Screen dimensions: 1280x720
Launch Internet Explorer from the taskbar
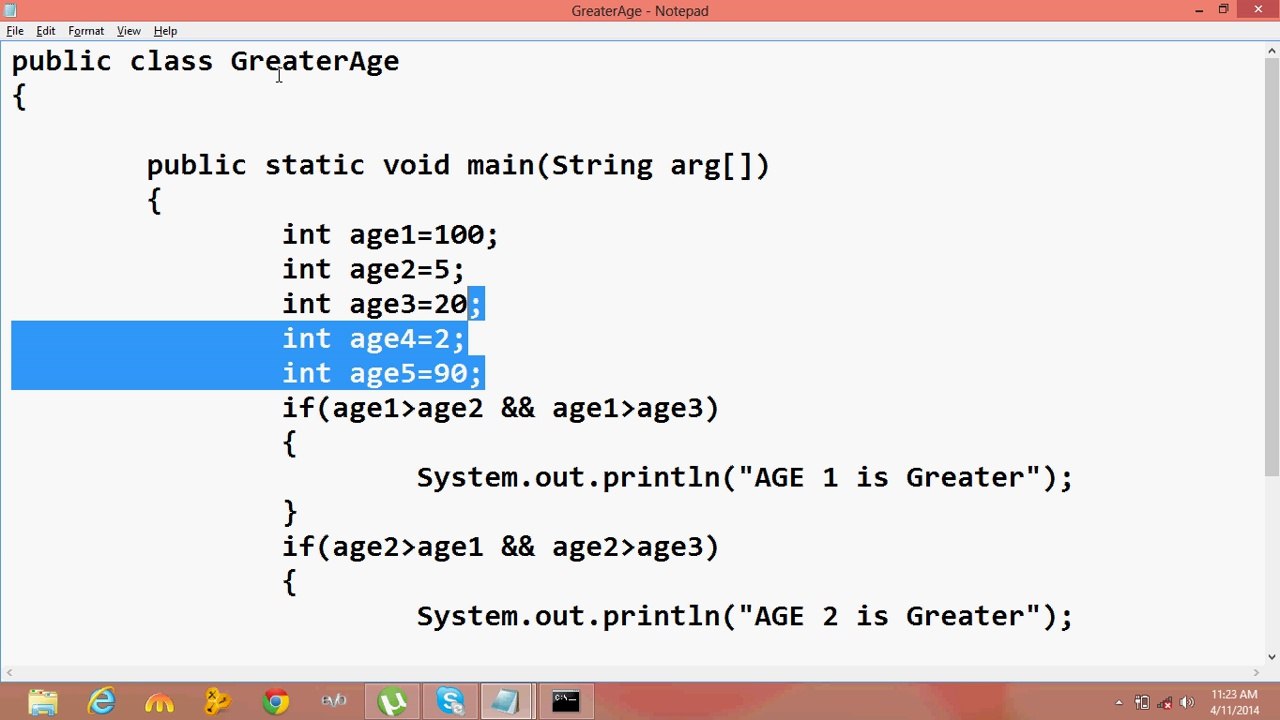tap(101, 702)
